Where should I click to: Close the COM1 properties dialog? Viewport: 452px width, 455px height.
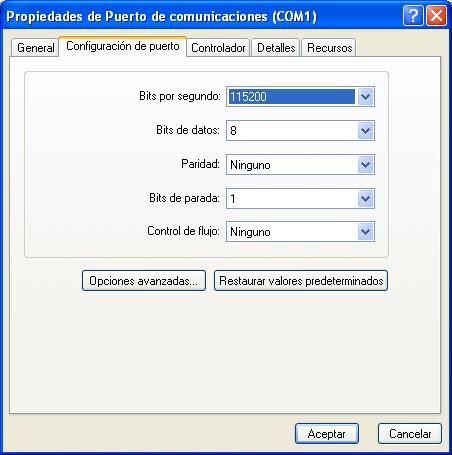(436, 16)
